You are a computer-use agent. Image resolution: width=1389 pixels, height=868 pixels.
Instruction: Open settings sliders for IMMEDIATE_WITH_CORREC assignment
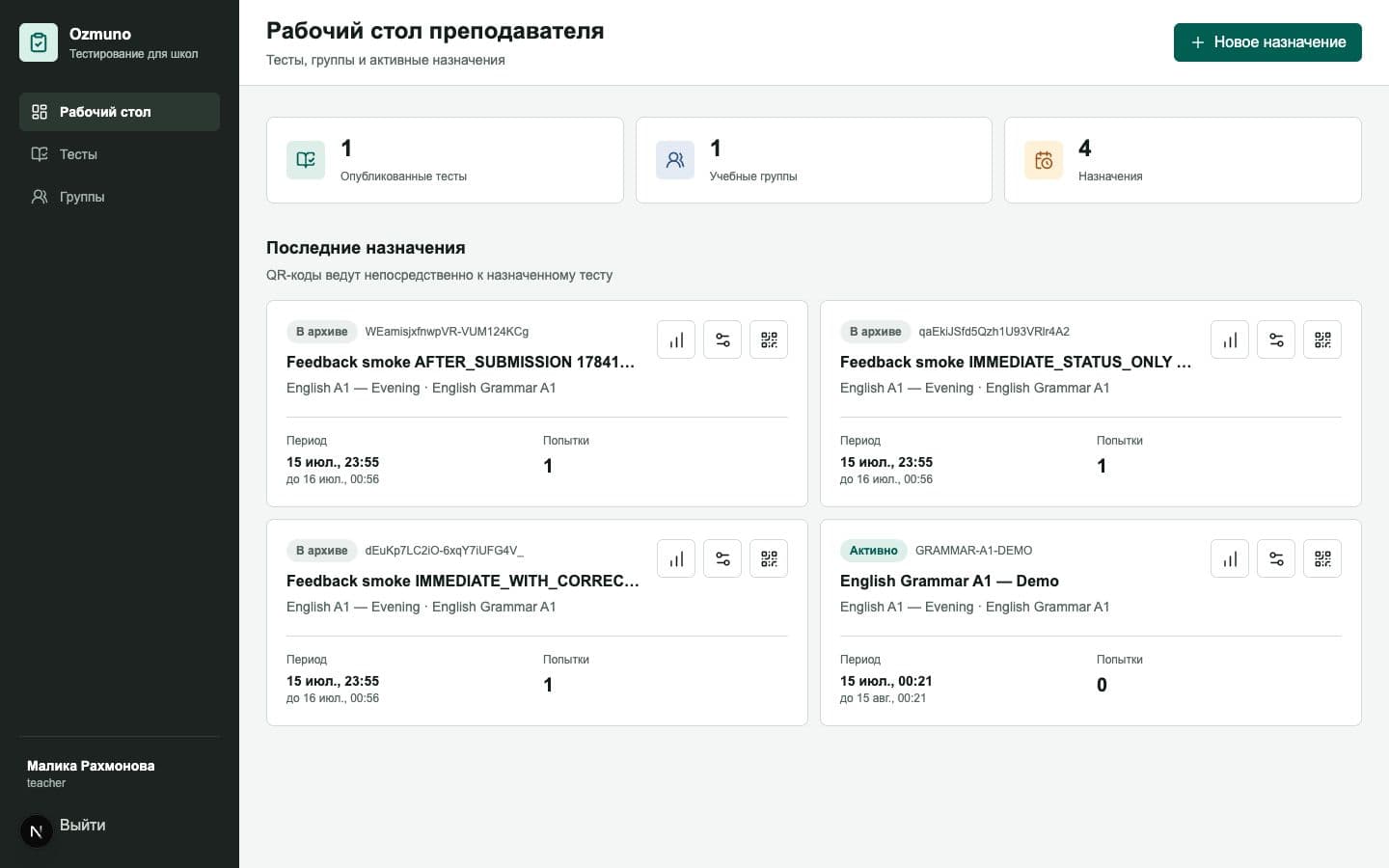722,558
